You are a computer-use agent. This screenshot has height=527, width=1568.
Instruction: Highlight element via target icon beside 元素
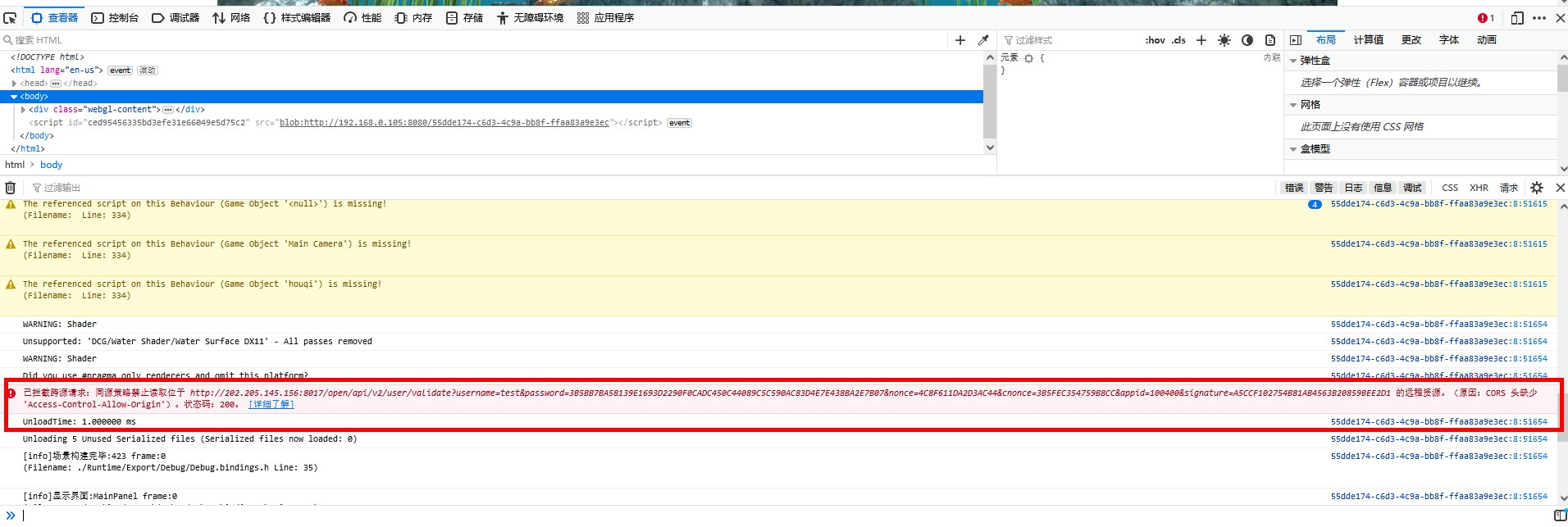coord(1028,58)
